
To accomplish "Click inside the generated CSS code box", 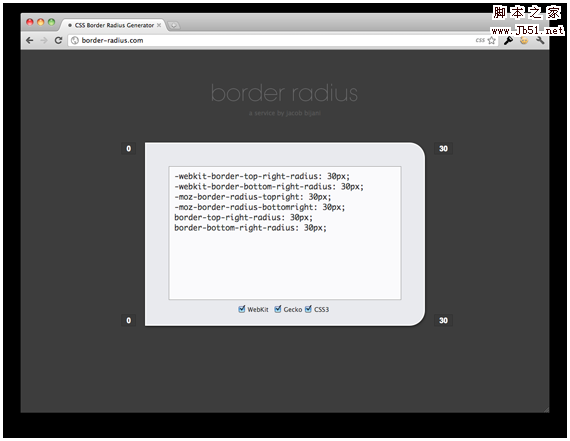I will pos(285,233).
